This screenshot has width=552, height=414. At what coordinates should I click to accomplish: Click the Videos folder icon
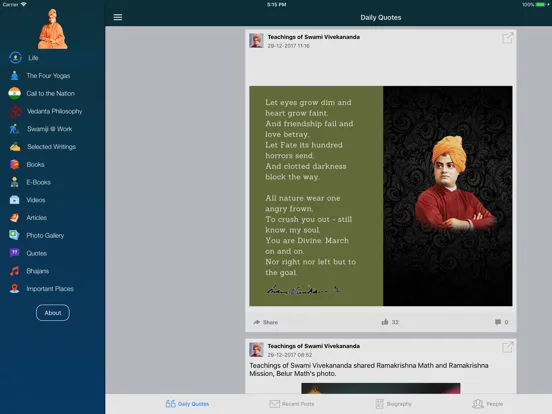(14, 200)
